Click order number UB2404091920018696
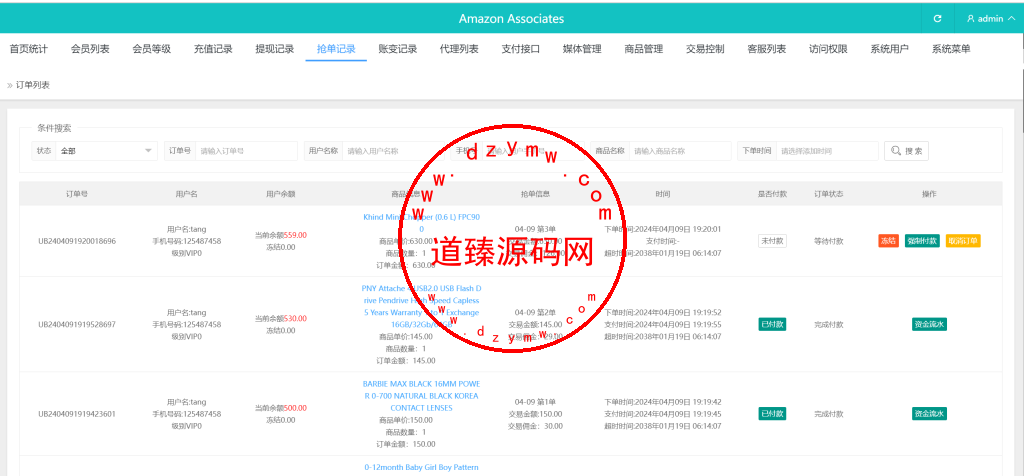Viewport: 1024px width, 476px height. [77, 241]
